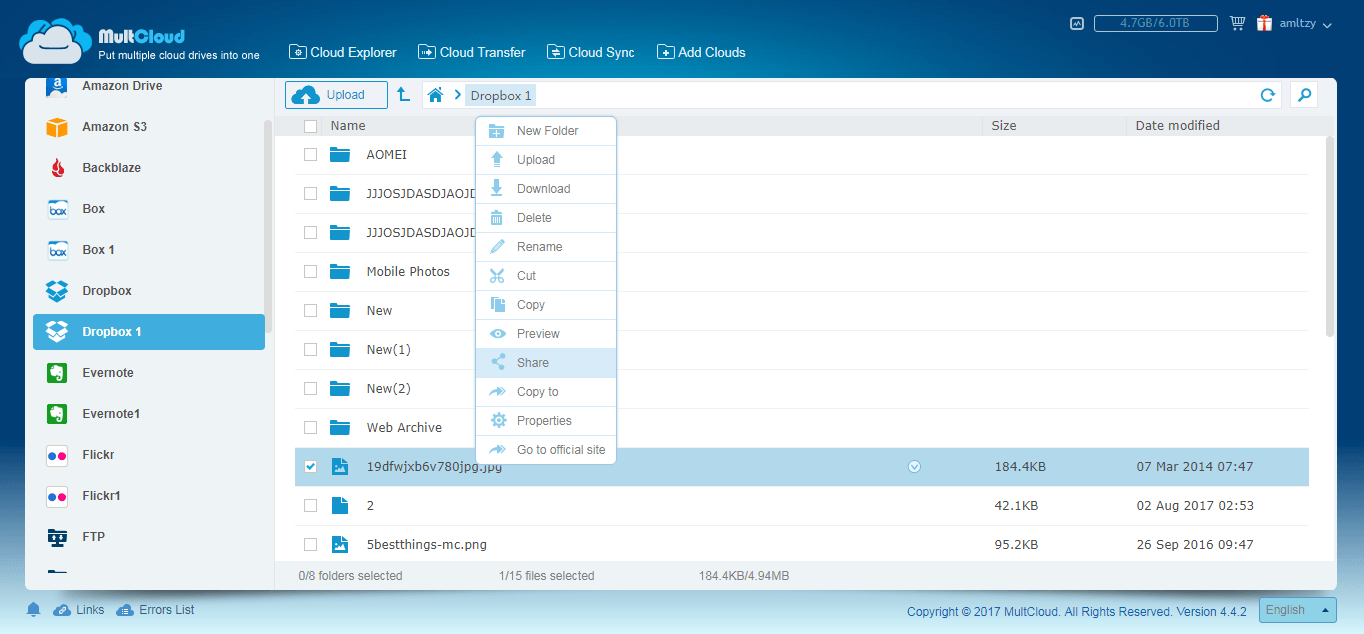Open the Links page
The width and height of the screenshot is (1364, 634).
tap(79, 610)
